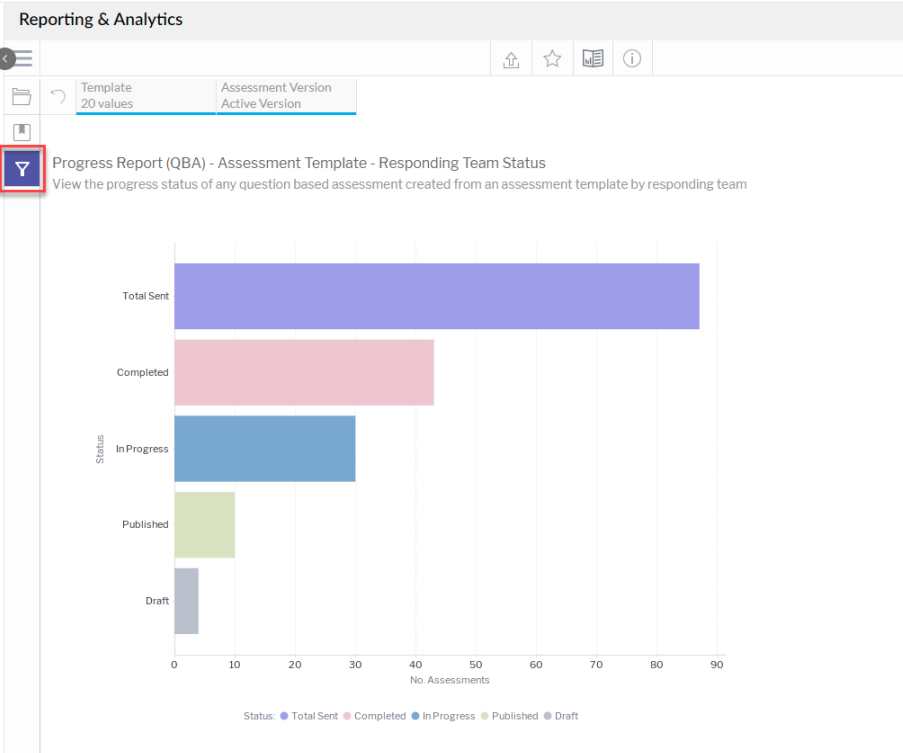Click the In Progress legend color swatch
The width and height of the screenshot is (903, 753).
coord(417,716)
